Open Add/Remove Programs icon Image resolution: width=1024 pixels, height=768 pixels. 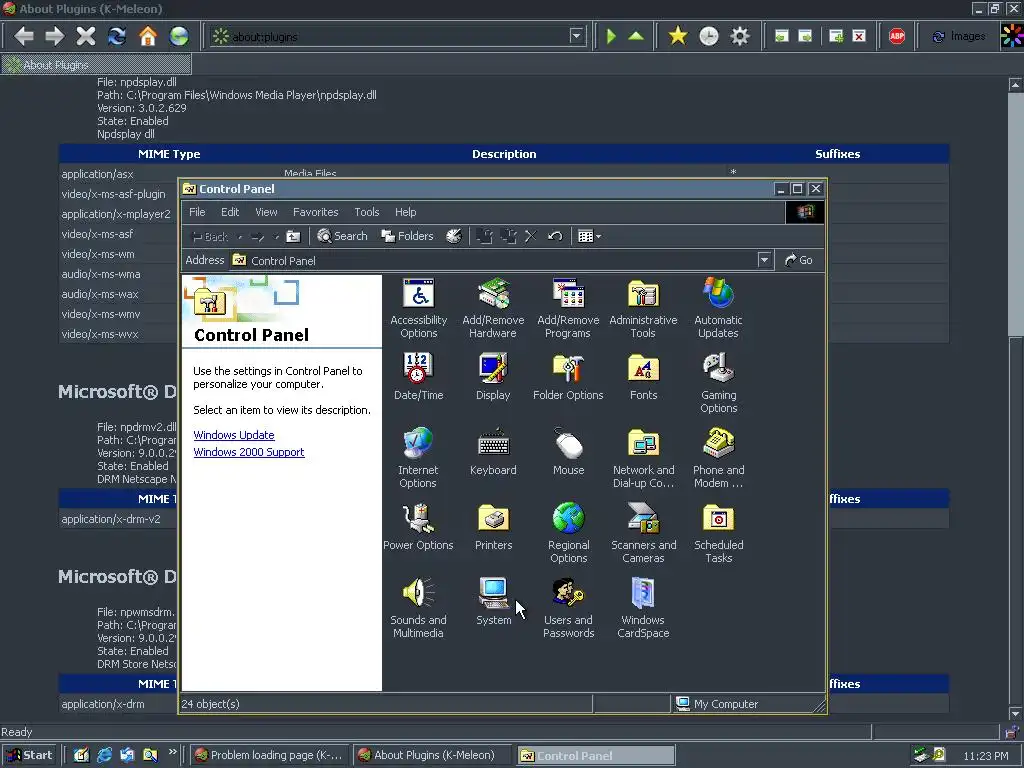[x=568, y=308]
